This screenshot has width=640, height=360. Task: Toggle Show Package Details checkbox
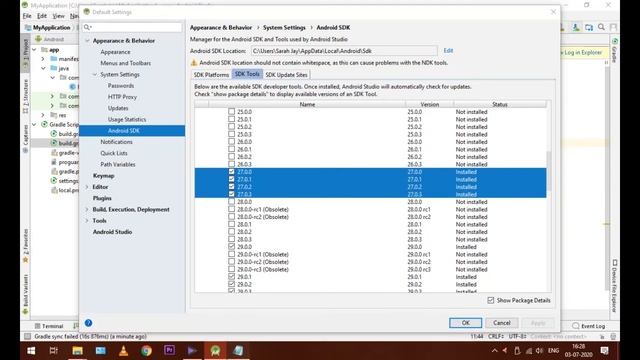491,300
